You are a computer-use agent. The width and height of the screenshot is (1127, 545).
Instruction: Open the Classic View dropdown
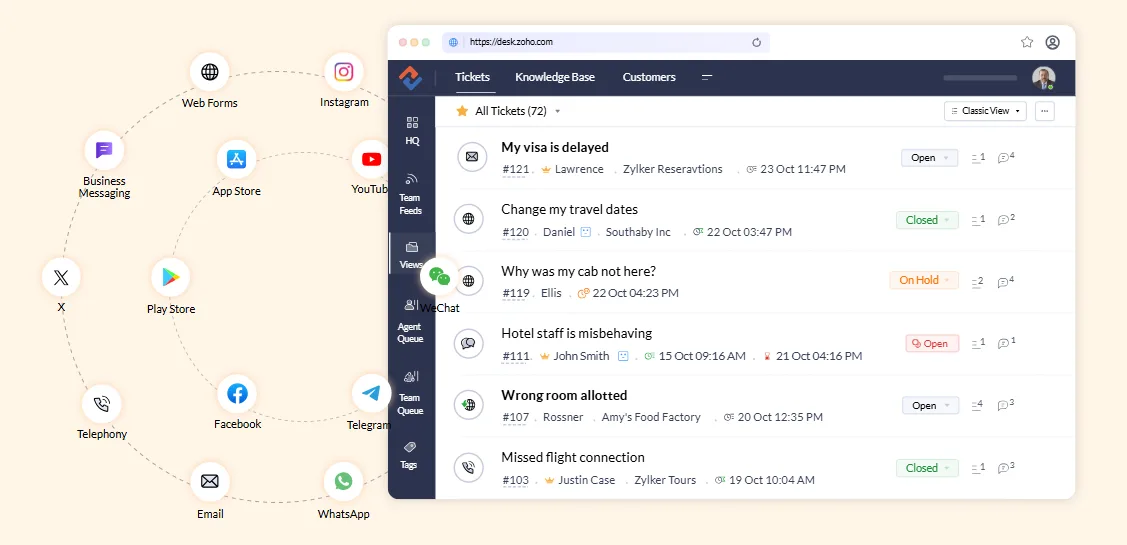tap(986, 111)
